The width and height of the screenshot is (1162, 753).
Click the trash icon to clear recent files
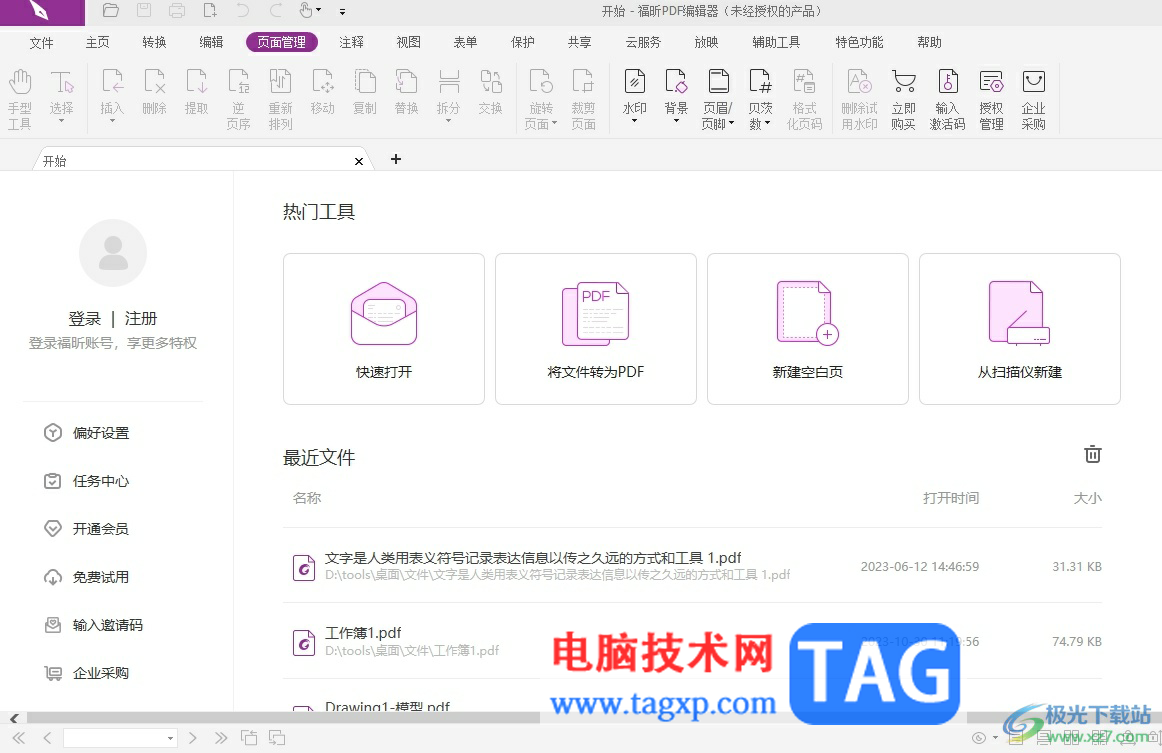[x=1092, y=454]
